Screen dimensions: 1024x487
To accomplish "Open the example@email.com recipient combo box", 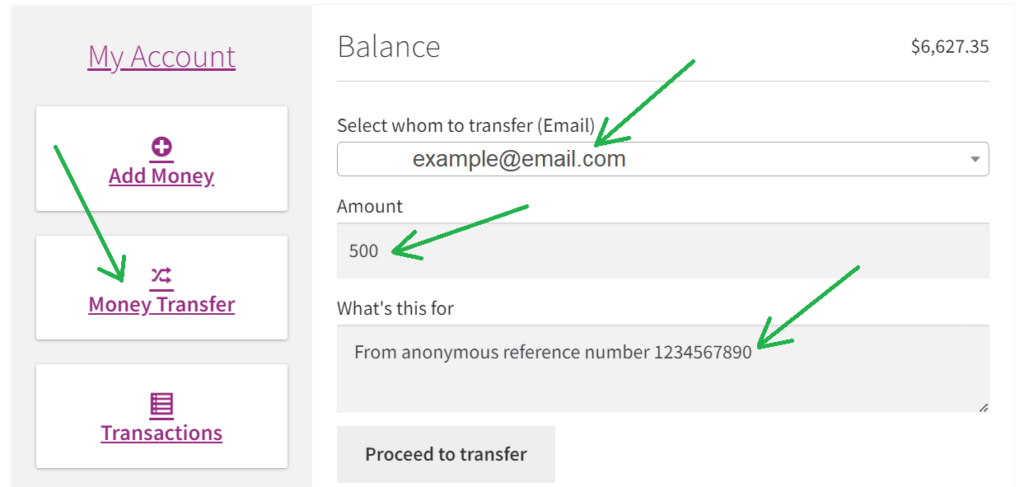I will pyautogui.click(x=663, y=159).
